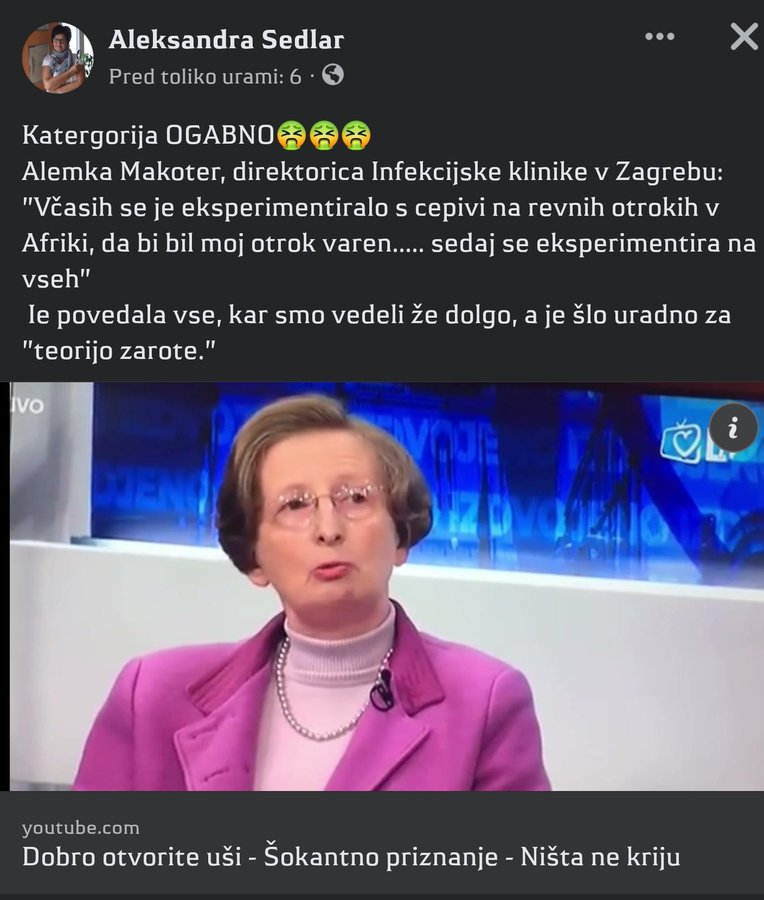The image size is (764, 900).
Task: Open the link "Dobro otvorite uši - Šokantno priznanje"
Action: coord(259,857)
